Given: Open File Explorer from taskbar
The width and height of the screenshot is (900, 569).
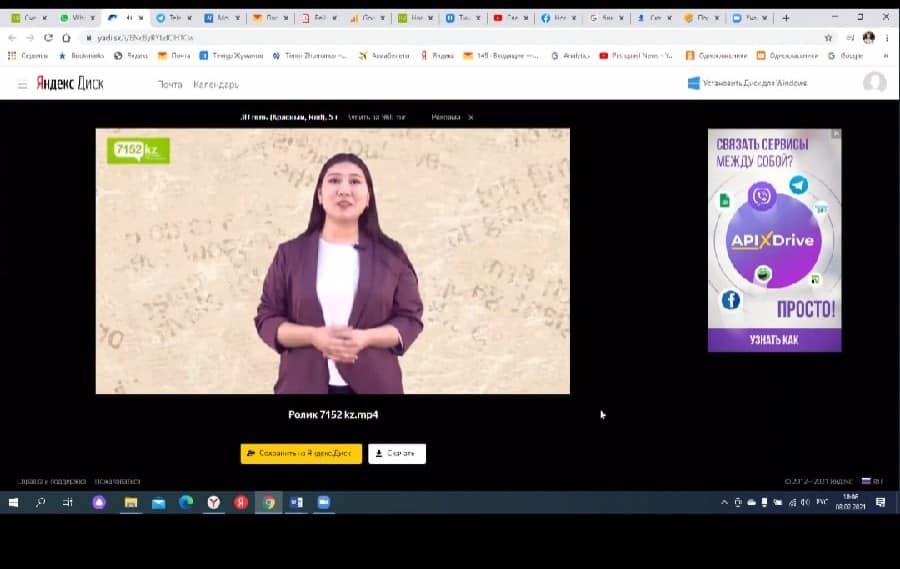Looking at the screenshot, I should [x=131, y=502].
